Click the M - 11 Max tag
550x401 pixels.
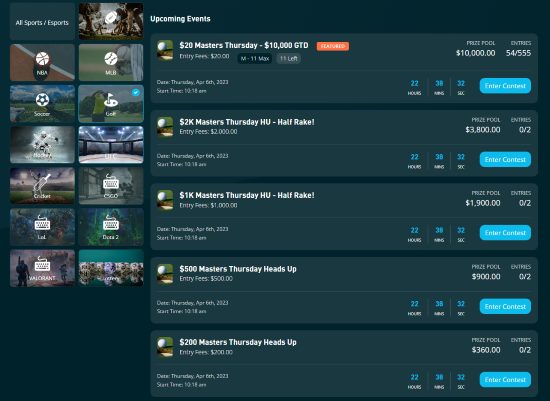click(x=255, y=59)
